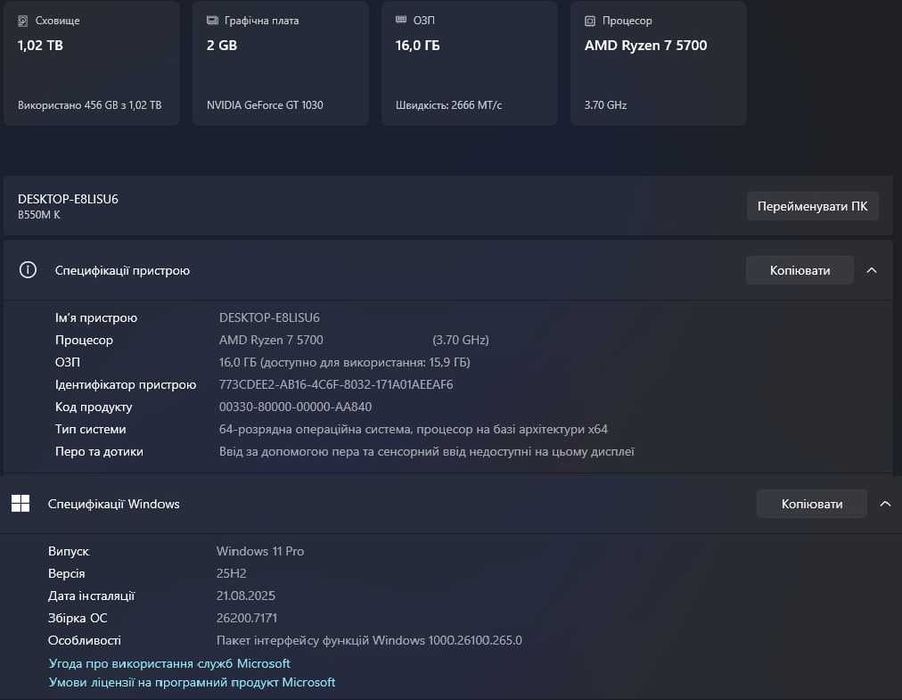This screenshot has width=902, height=700.
Task: Click the storage drive icon in Сховище card
Action: (x=22, y=21)
